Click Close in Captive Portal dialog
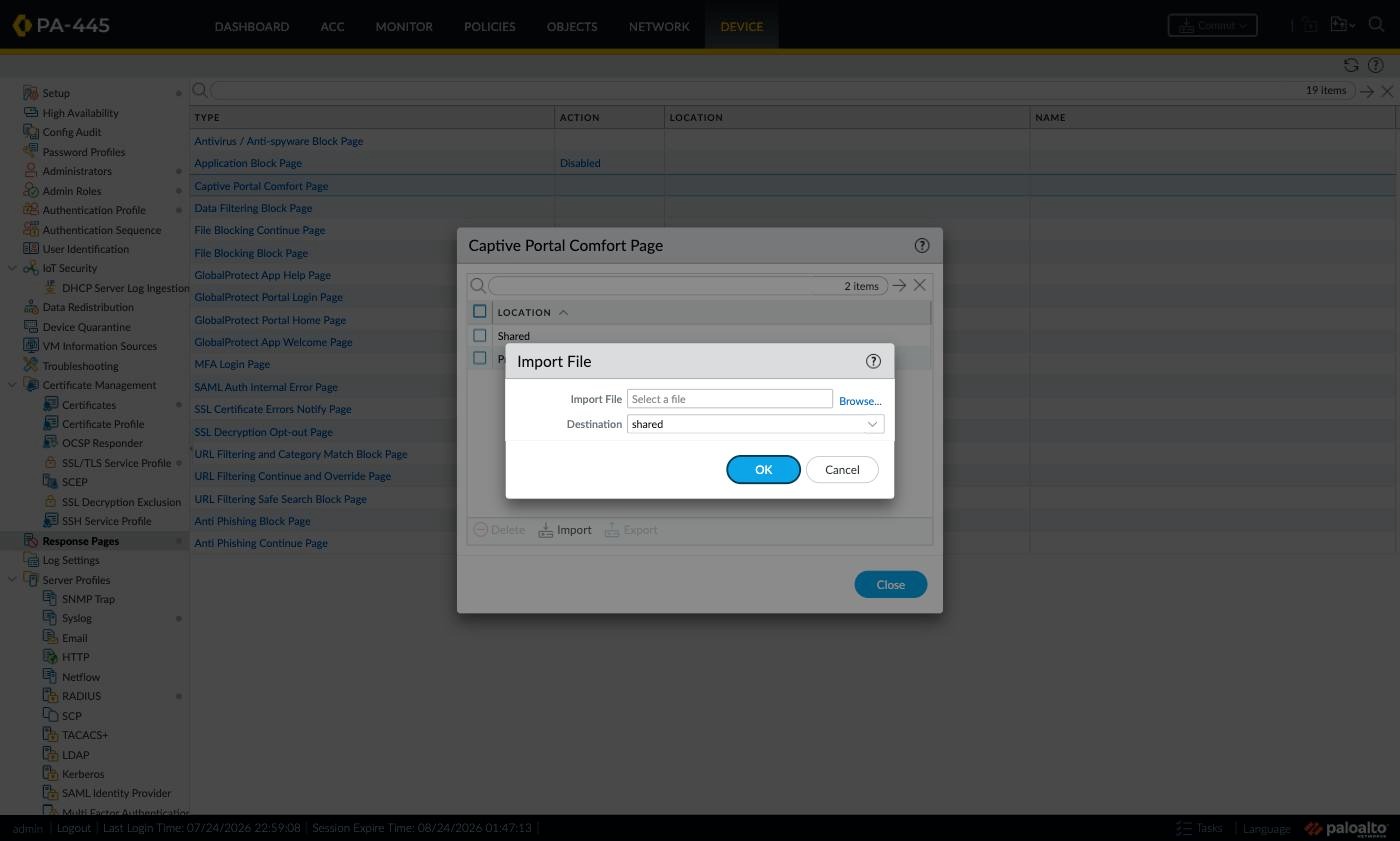 891,585
